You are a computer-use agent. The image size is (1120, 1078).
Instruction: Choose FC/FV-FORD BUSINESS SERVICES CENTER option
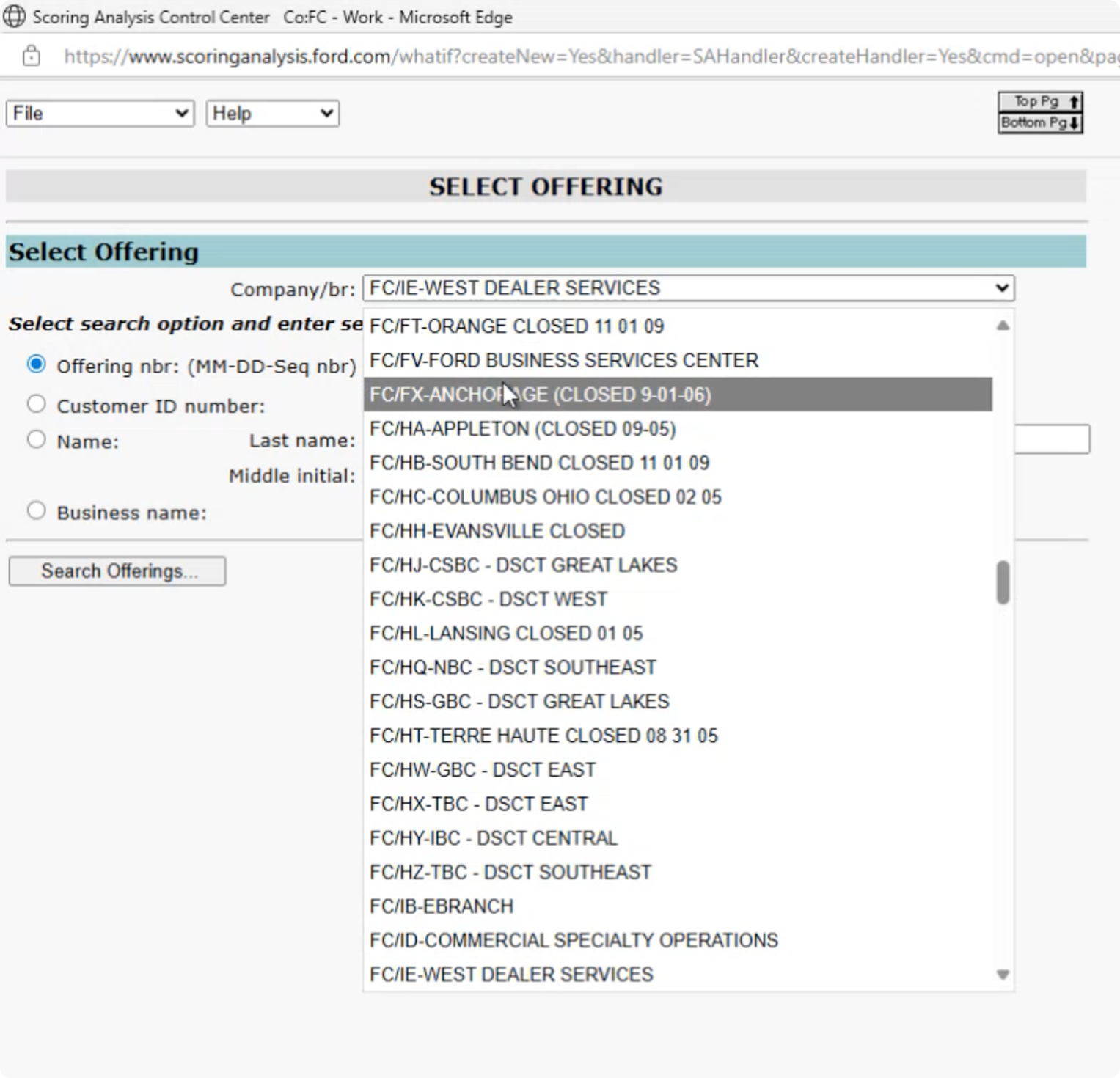[x=678, y=360]
